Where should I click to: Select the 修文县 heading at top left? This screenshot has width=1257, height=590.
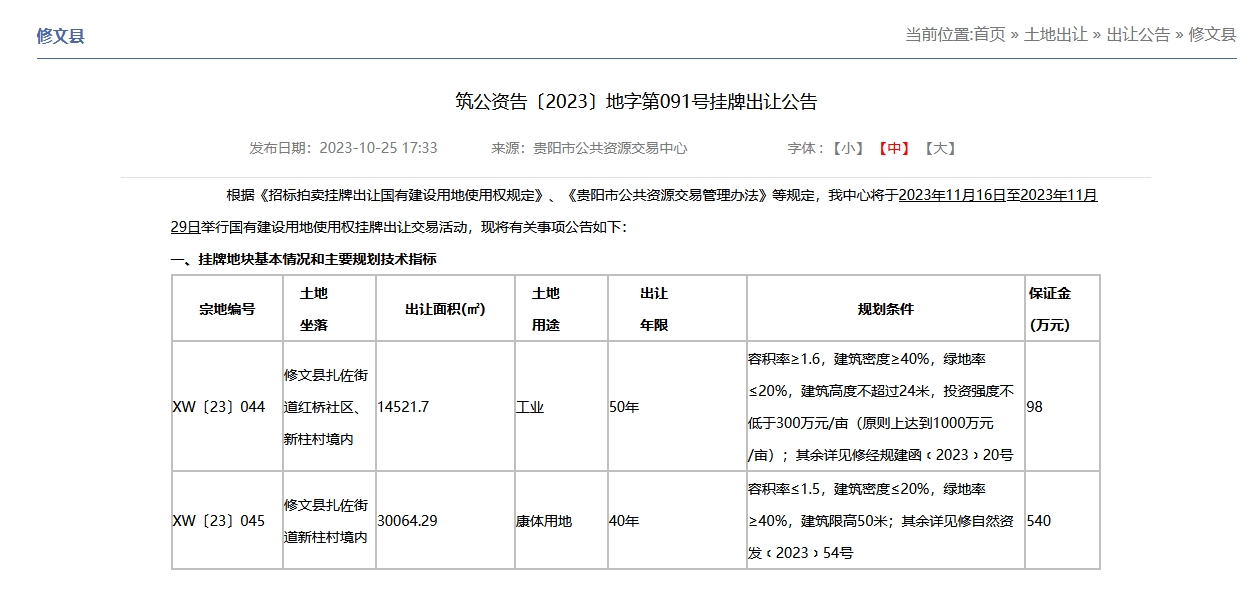pos(61,36)
